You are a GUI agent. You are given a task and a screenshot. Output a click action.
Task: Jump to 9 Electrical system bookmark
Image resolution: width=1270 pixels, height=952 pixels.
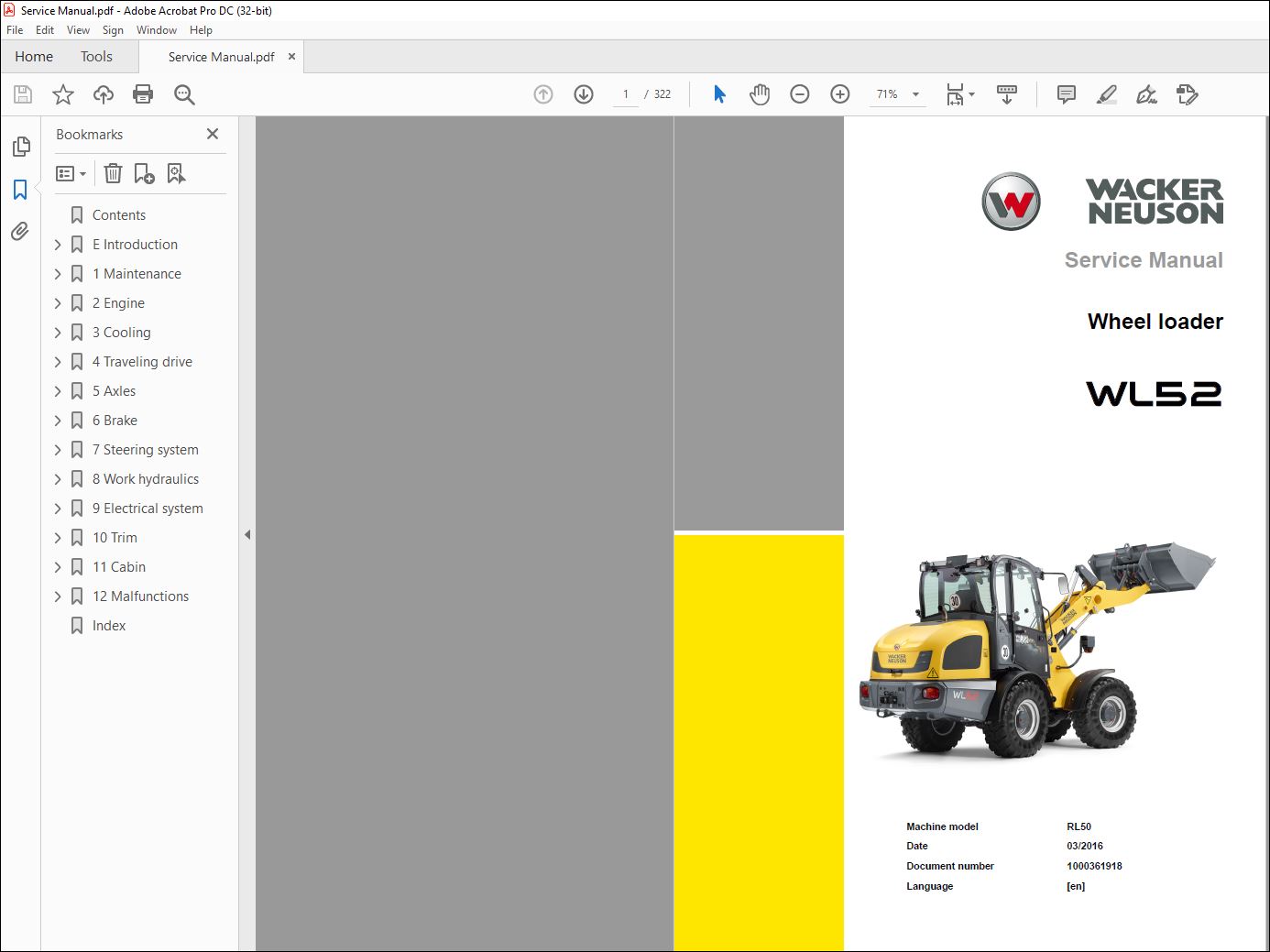[x=148, y=509]
